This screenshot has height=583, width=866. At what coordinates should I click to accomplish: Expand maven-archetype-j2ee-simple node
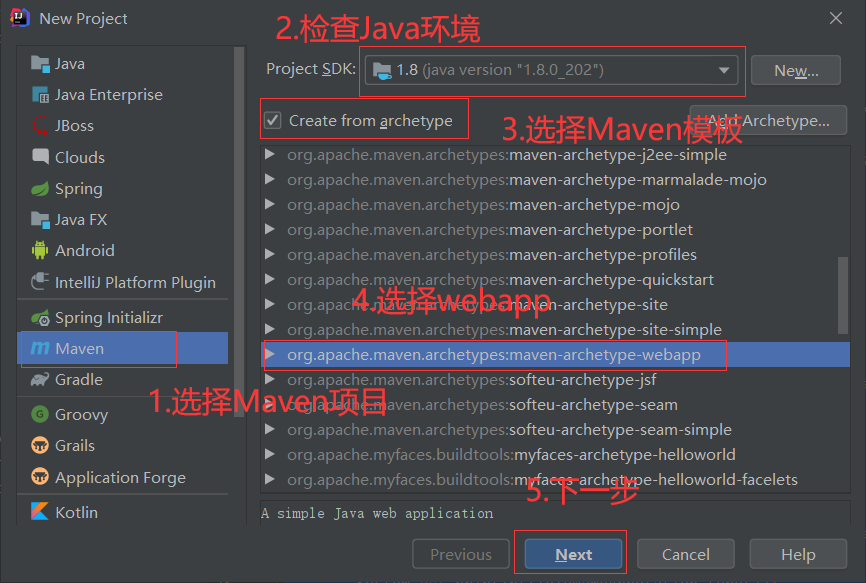click(x=270, y=154)
